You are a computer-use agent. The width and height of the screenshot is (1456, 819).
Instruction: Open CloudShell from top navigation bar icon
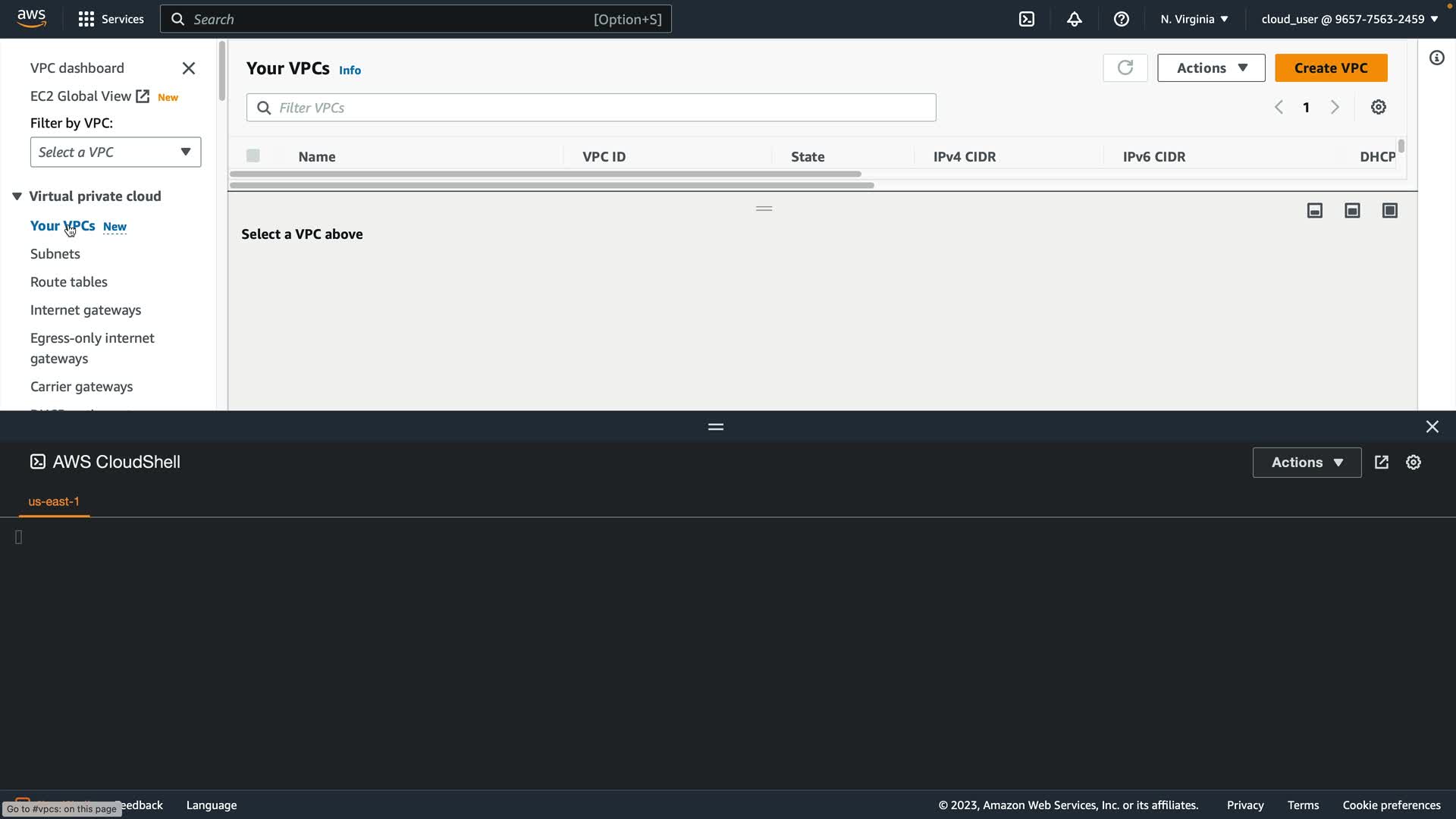tap(1026, 19)
